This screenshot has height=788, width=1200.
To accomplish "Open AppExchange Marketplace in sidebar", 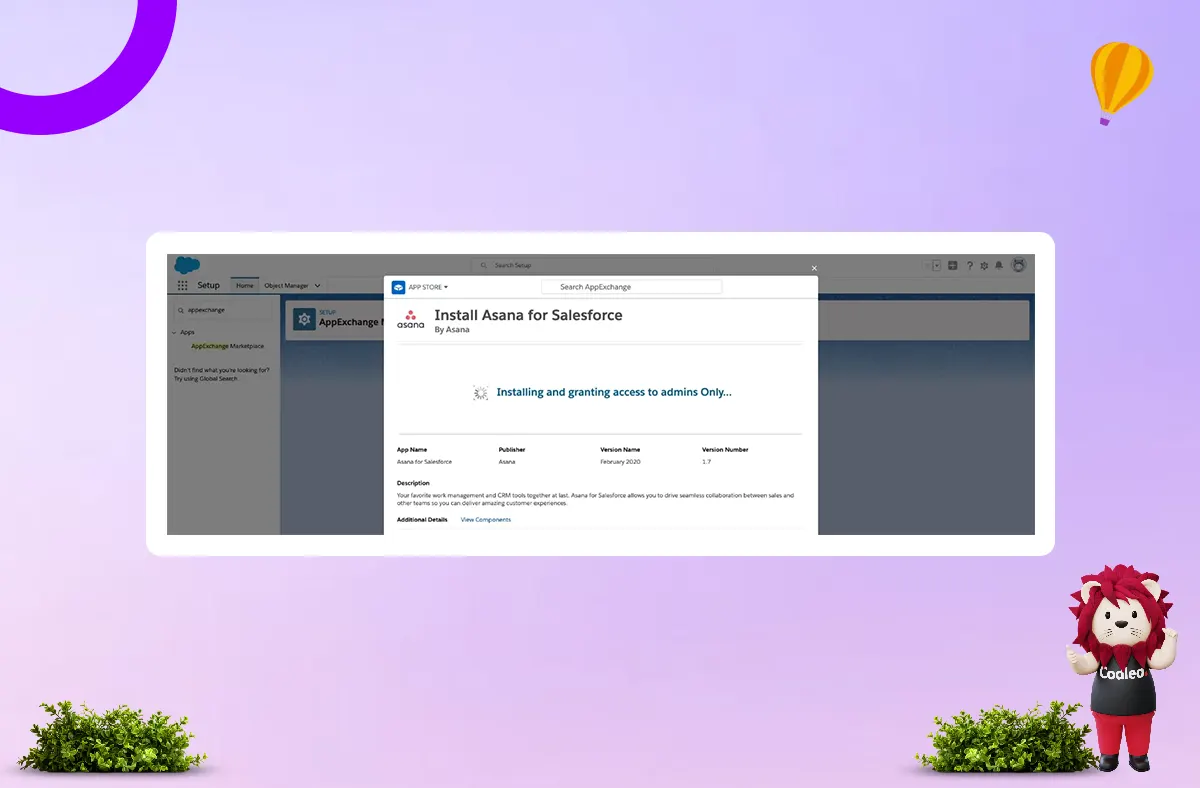I will coord(228,346).
